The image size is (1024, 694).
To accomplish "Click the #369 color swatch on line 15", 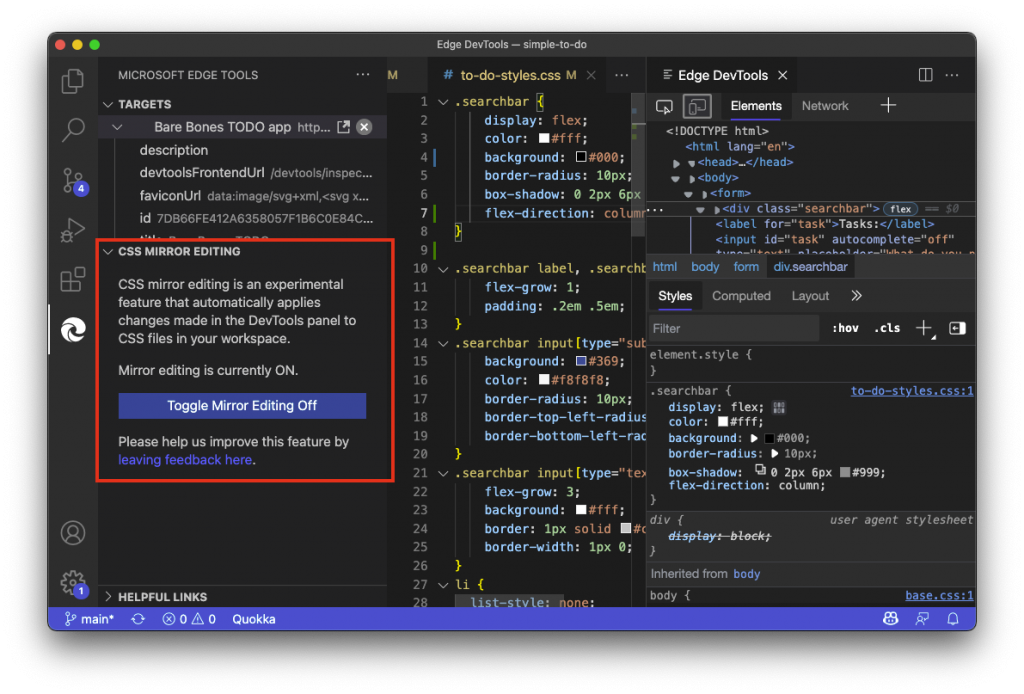I will pyautogui.click(x=581, y=361).
